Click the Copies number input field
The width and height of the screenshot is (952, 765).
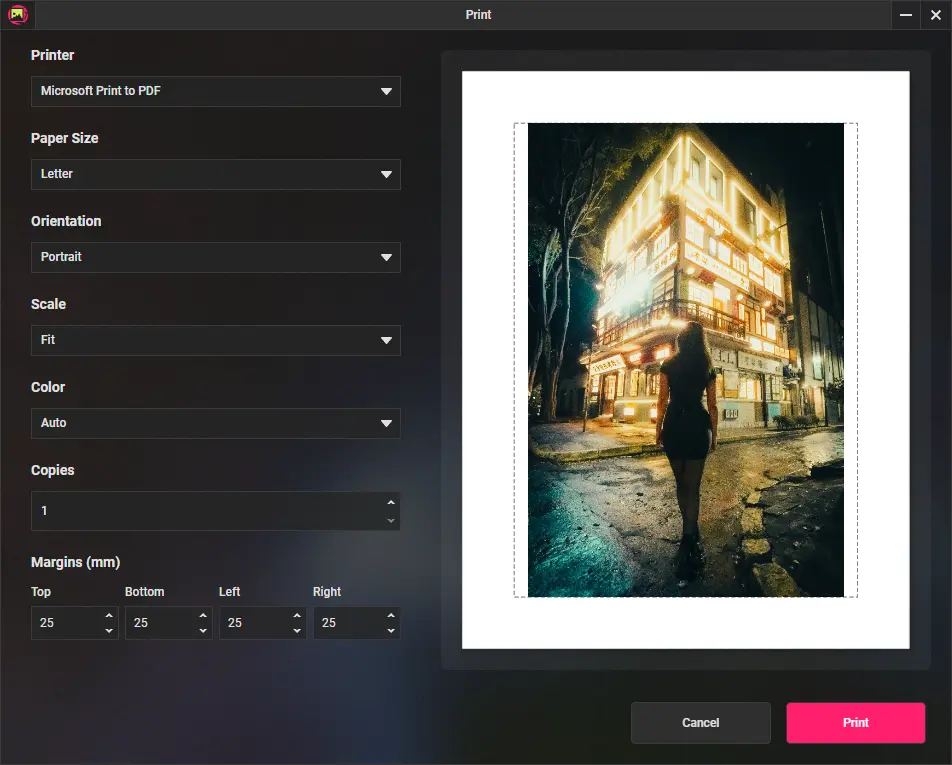[200, 511]
